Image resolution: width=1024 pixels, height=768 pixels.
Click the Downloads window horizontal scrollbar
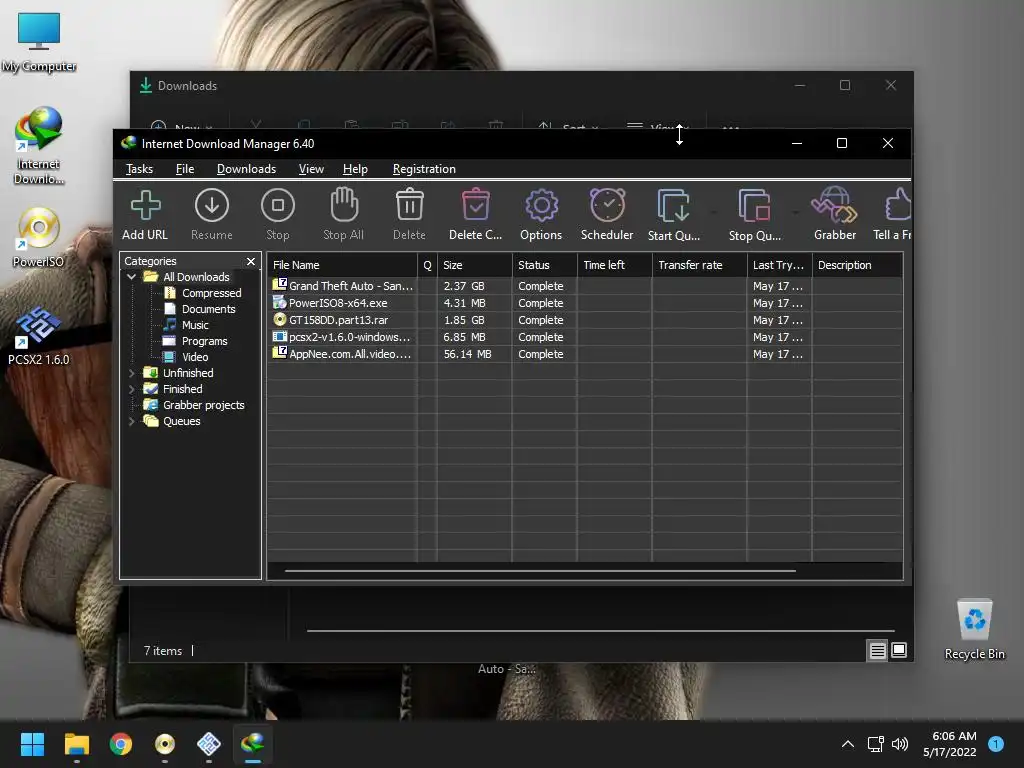click(x=601, y=631)
